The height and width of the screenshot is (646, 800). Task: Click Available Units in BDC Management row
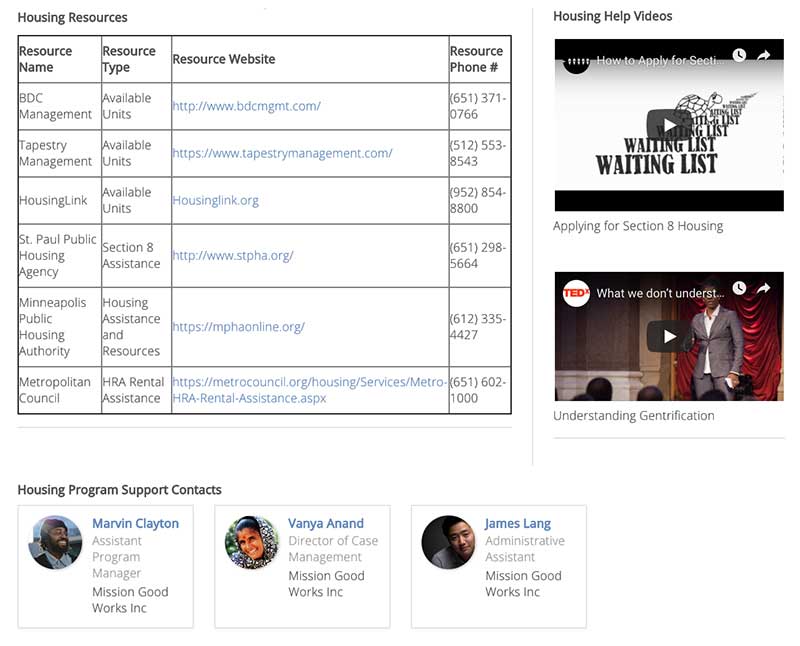coord(136,106)
